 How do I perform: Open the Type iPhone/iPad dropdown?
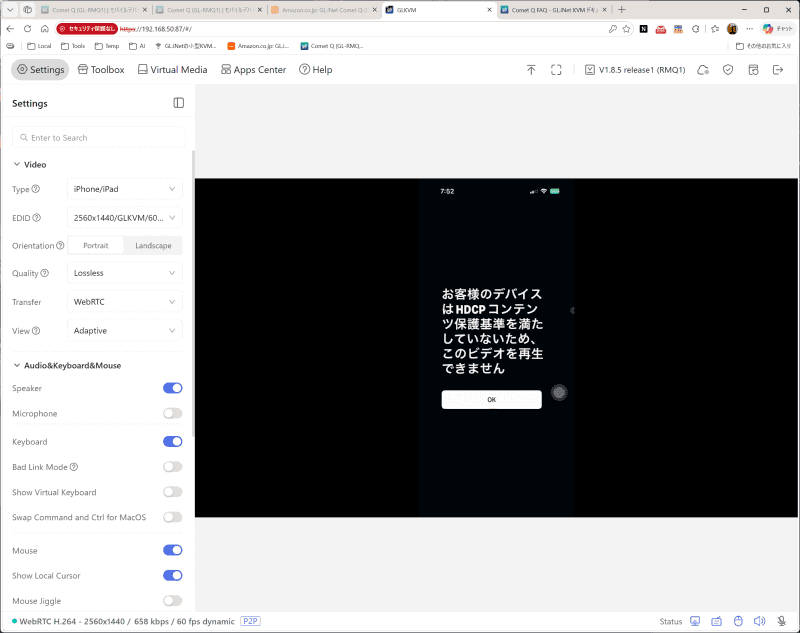[x=124, y=189]
